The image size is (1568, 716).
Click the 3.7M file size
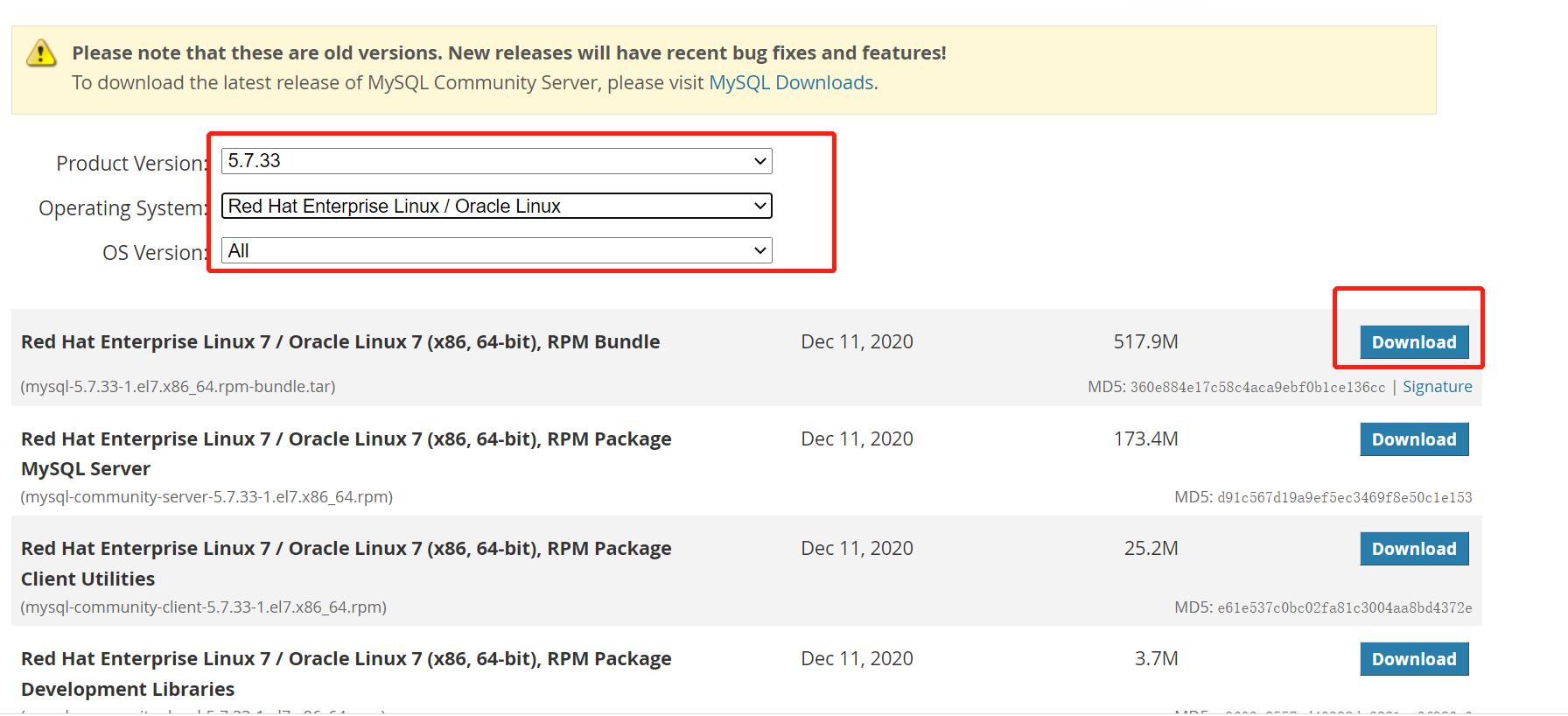[x=1156, y=659]
